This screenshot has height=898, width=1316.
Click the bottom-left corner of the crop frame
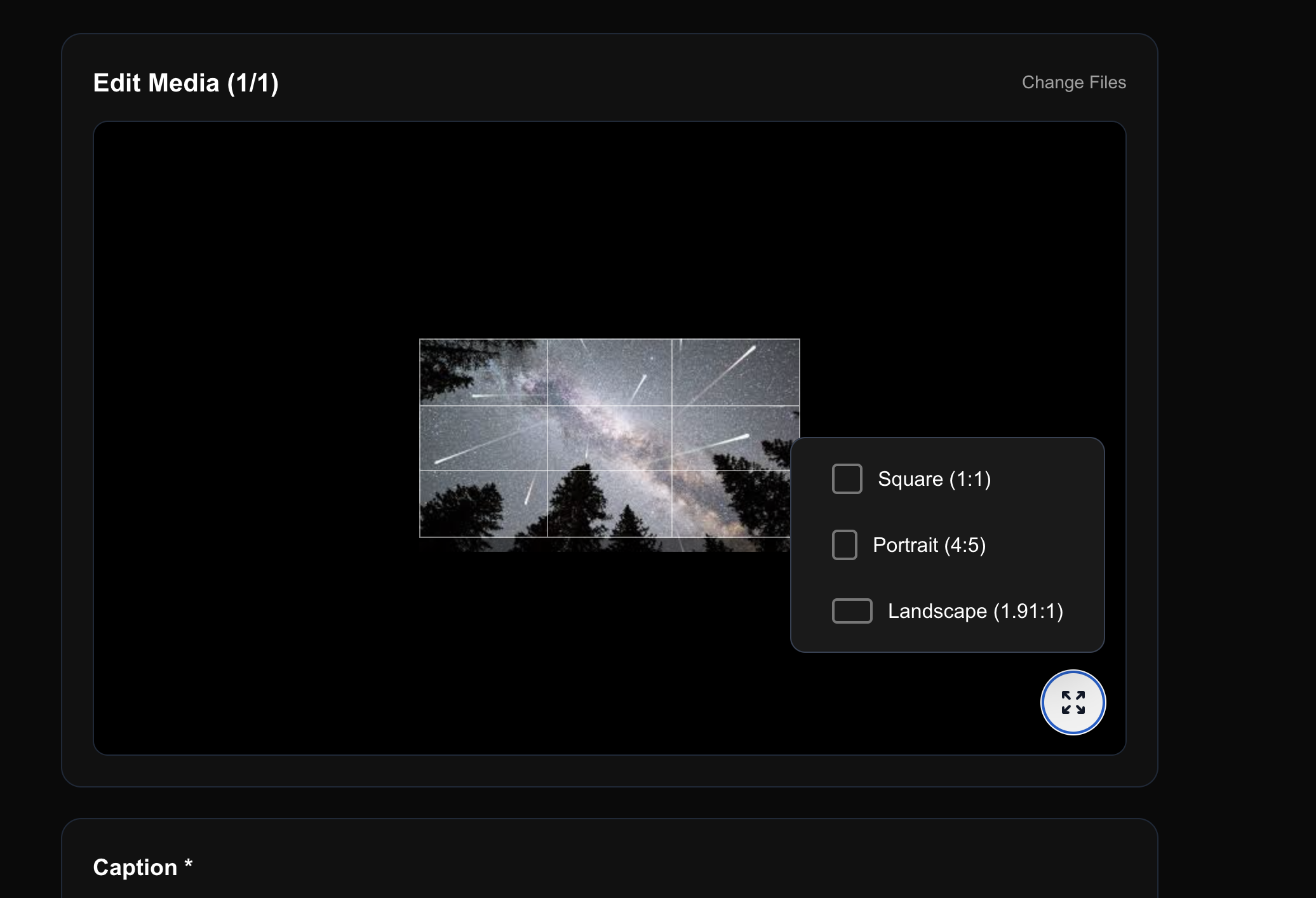(x=420, y=537)
